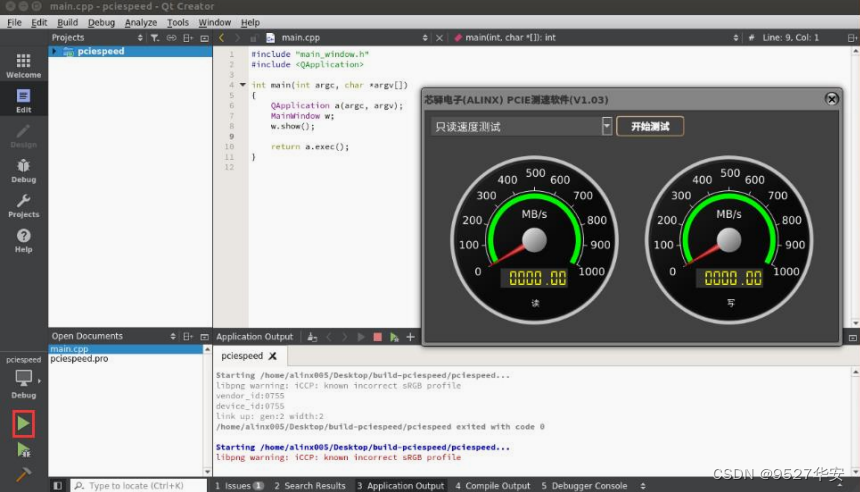Open the main.cpp file selector dropdown

425,38
